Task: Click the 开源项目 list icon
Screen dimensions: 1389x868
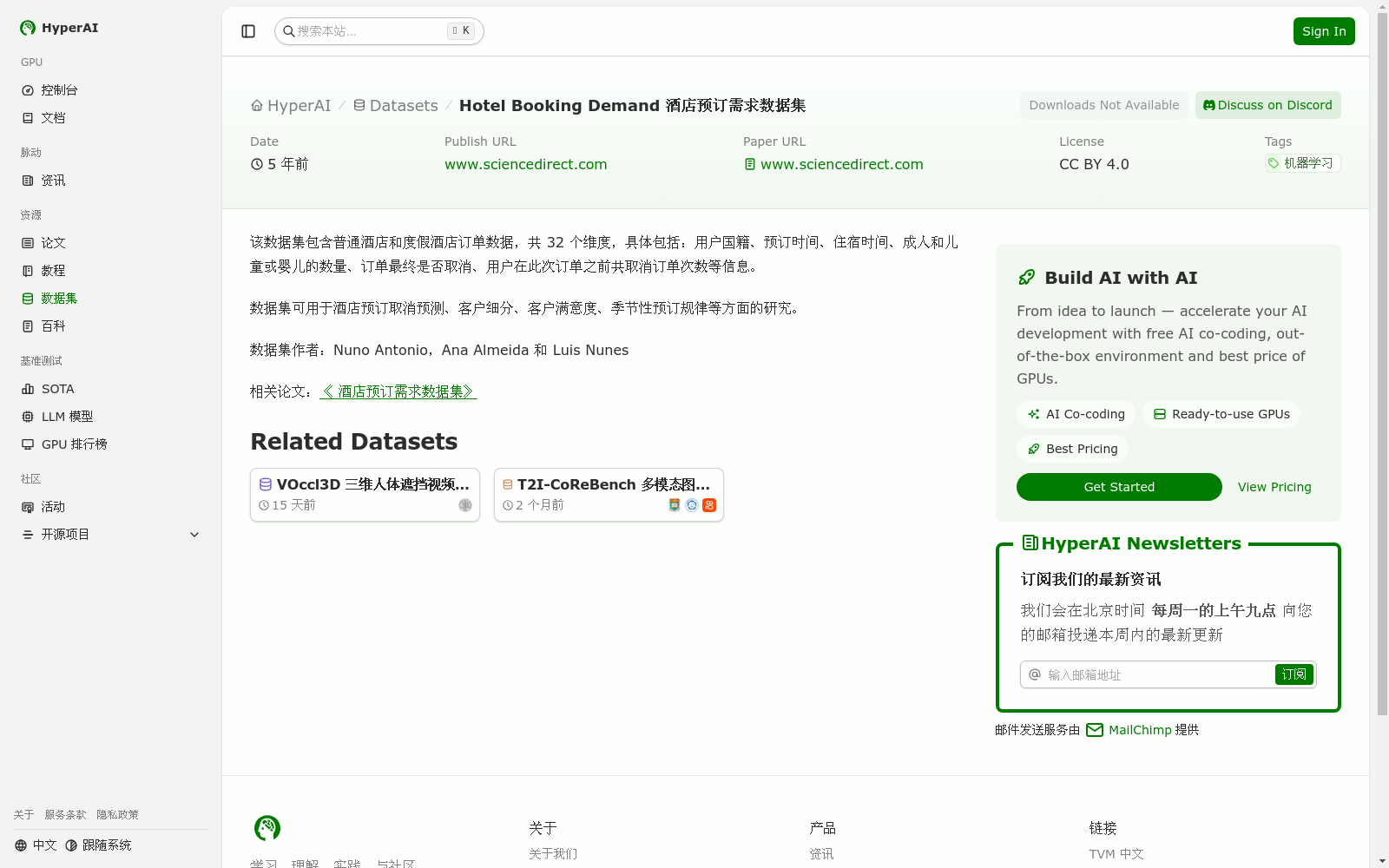Action: [x=28, y=535]
